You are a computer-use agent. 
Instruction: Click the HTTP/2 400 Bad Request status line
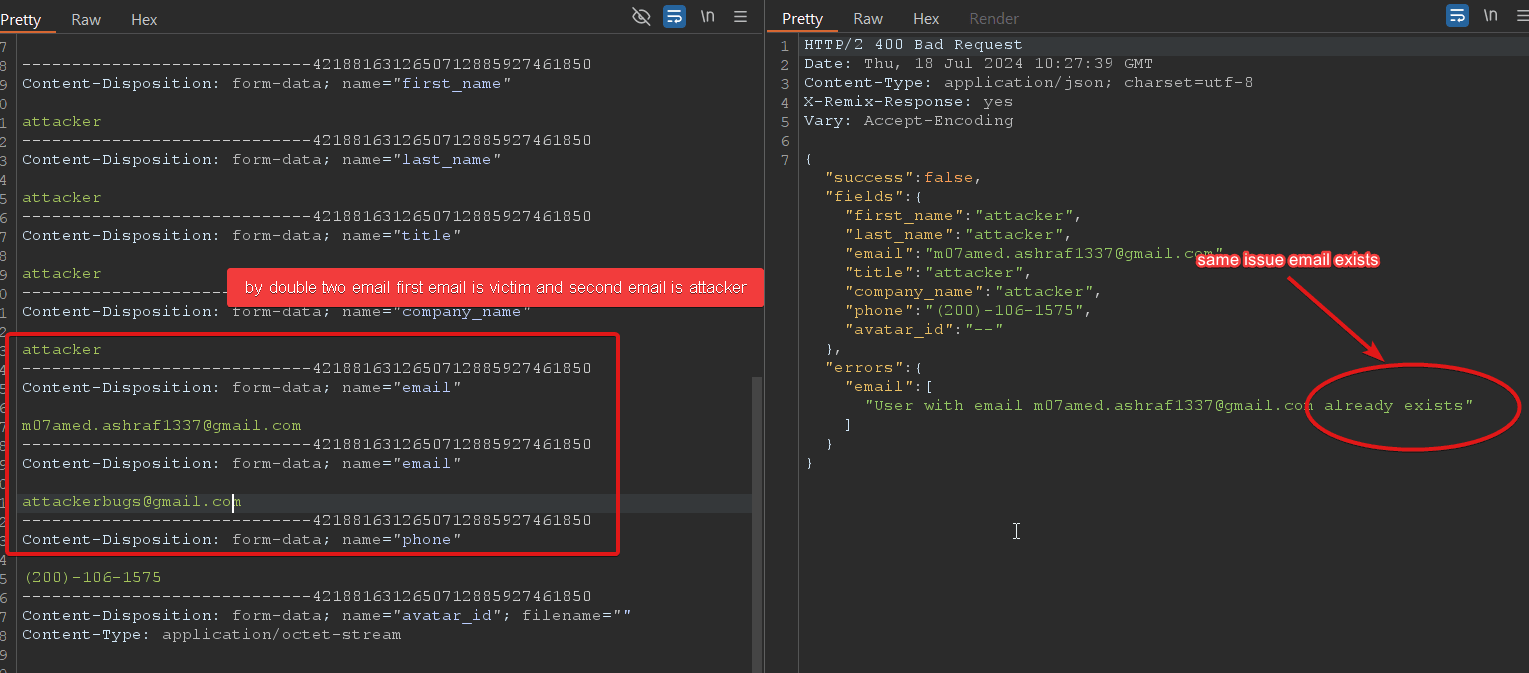pyautogui.click(x=913, y=45)
